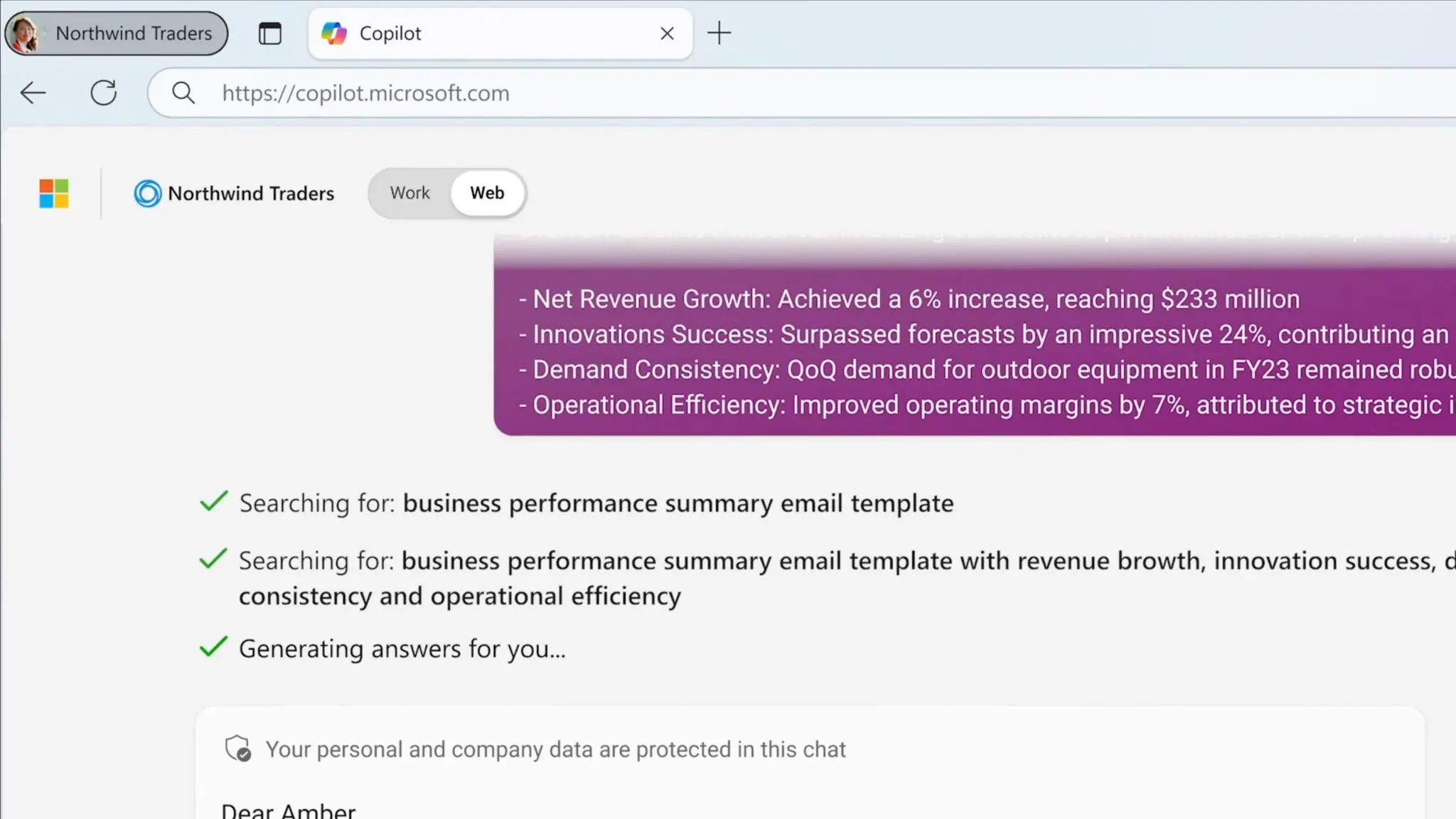This screenshot has height=819, width=1456.
Task: Reload the page with refresh icon
Action: click(x=104, y=93)
